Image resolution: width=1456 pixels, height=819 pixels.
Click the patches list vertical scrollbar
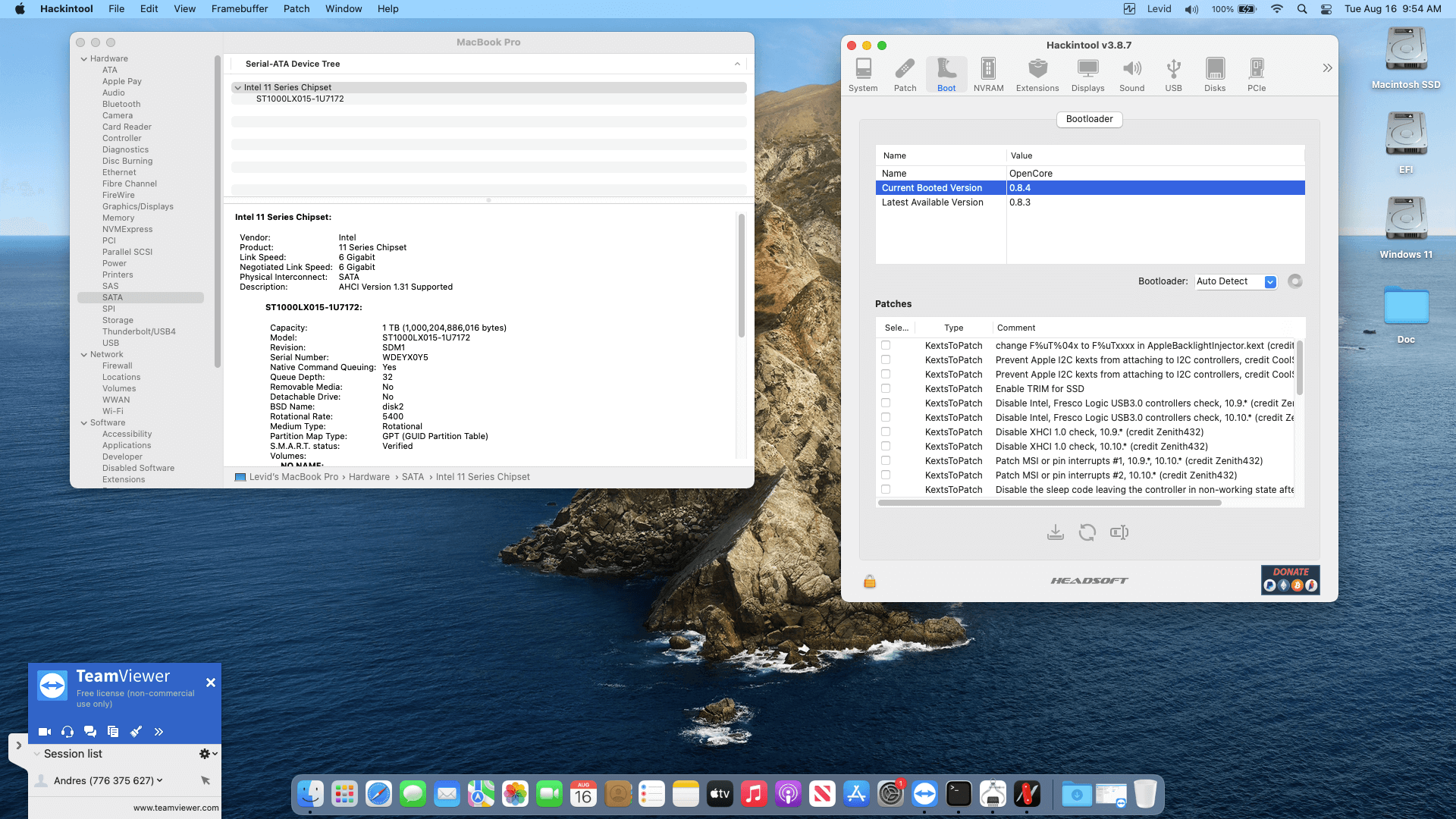(x=1300, y=368)
